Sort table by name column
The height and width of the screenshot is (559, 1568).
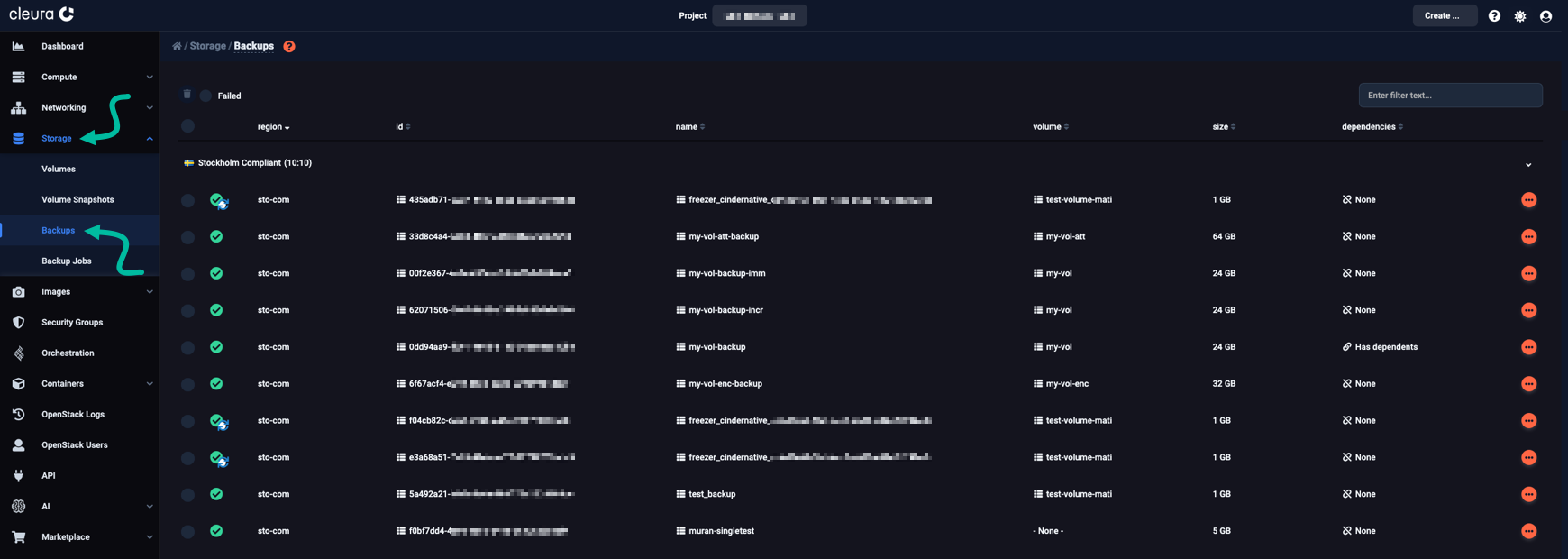(x=690, y=127)
